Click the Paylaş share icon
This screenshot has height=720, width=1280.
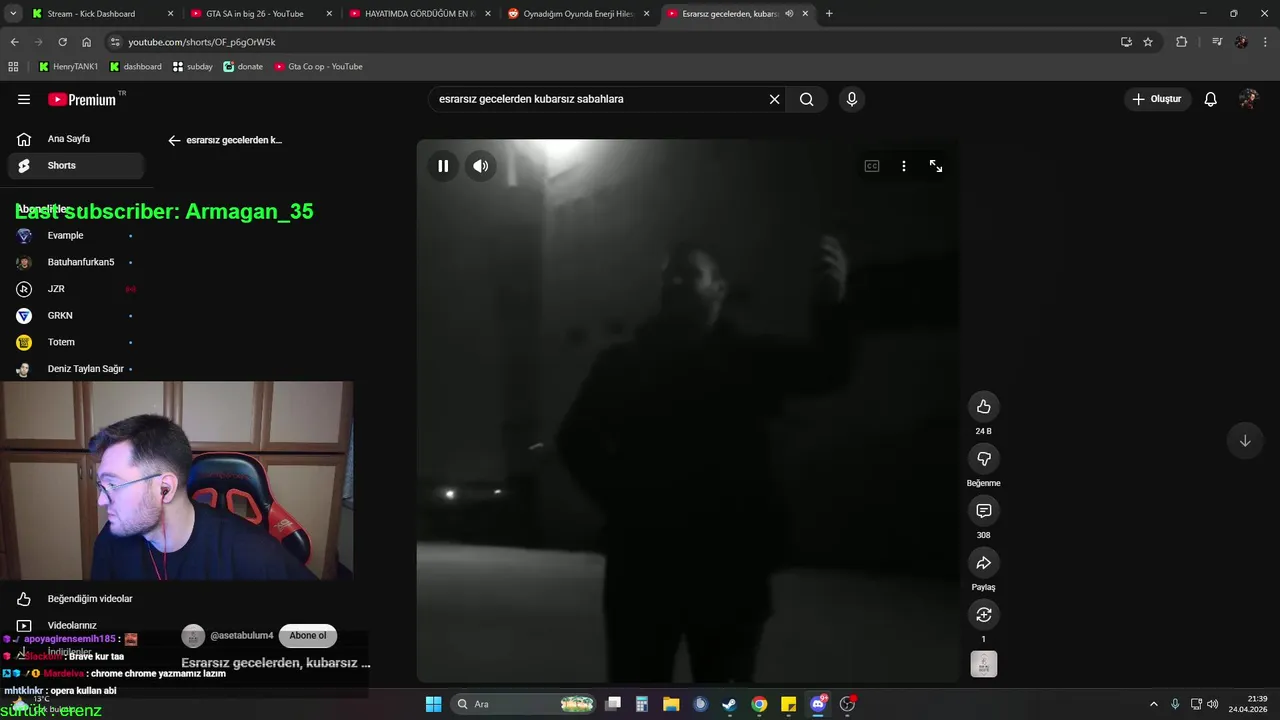click(x=984, y=562)
